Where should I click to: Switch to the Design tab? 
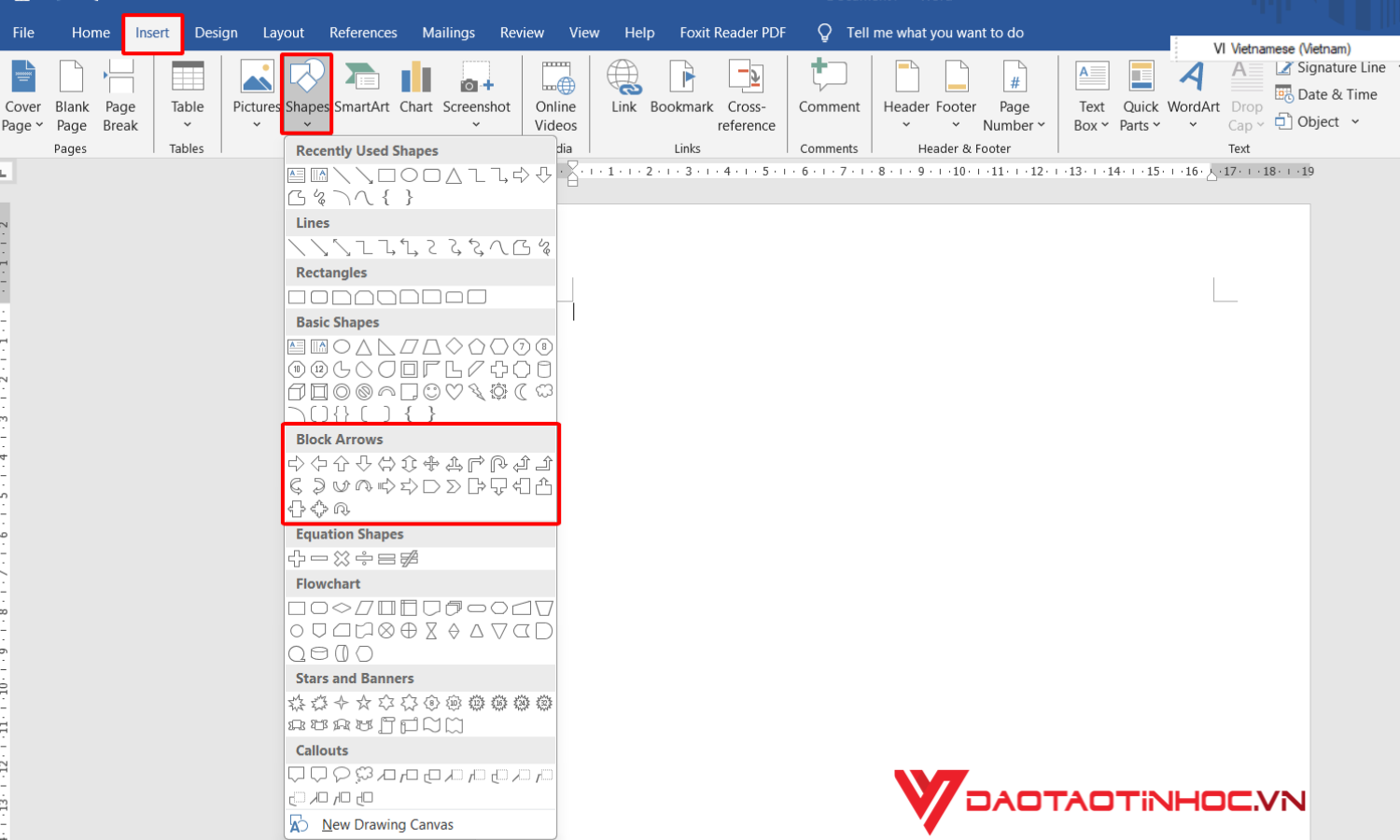[x=217, y=33]
